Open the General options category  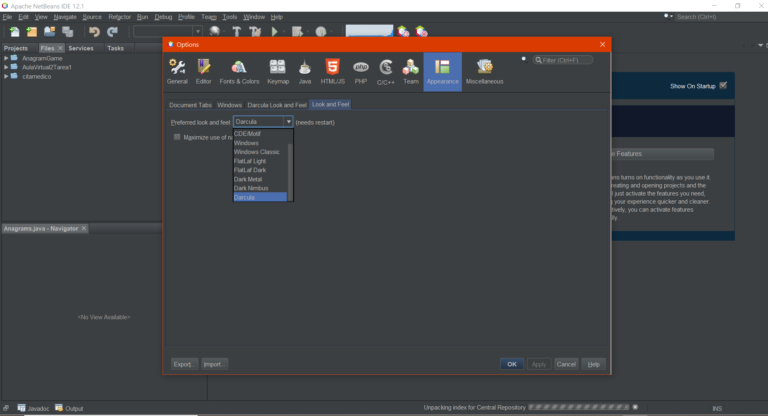(x=177, y=72)
